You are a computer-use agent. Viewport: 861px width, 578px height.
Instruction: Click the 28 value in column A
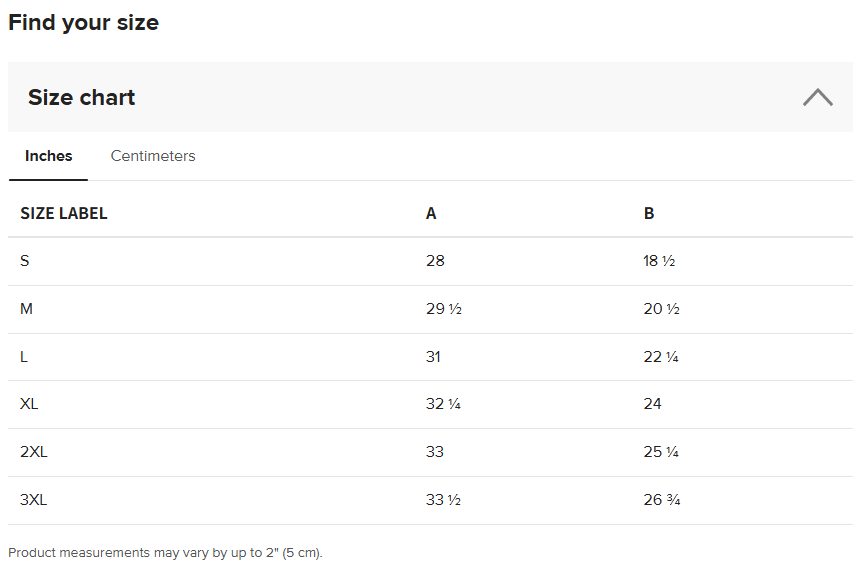point(435,261)
